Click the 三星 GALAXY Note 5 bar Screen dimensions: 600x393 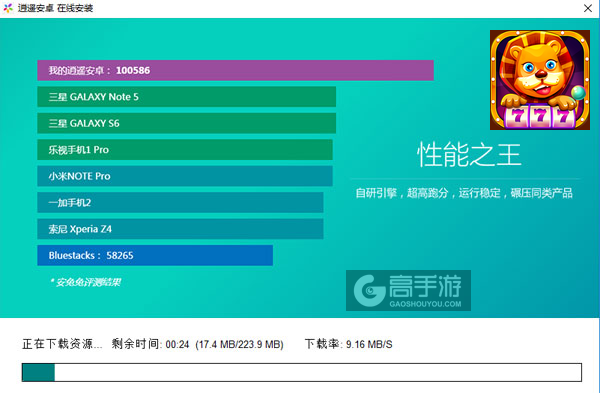[x=186, y=97]
